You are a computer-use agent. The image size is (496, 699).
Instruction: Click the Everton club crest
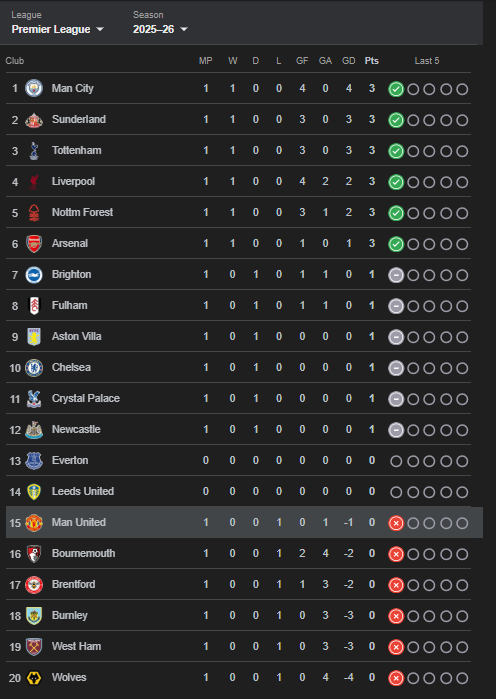click(x=34, y=461)
